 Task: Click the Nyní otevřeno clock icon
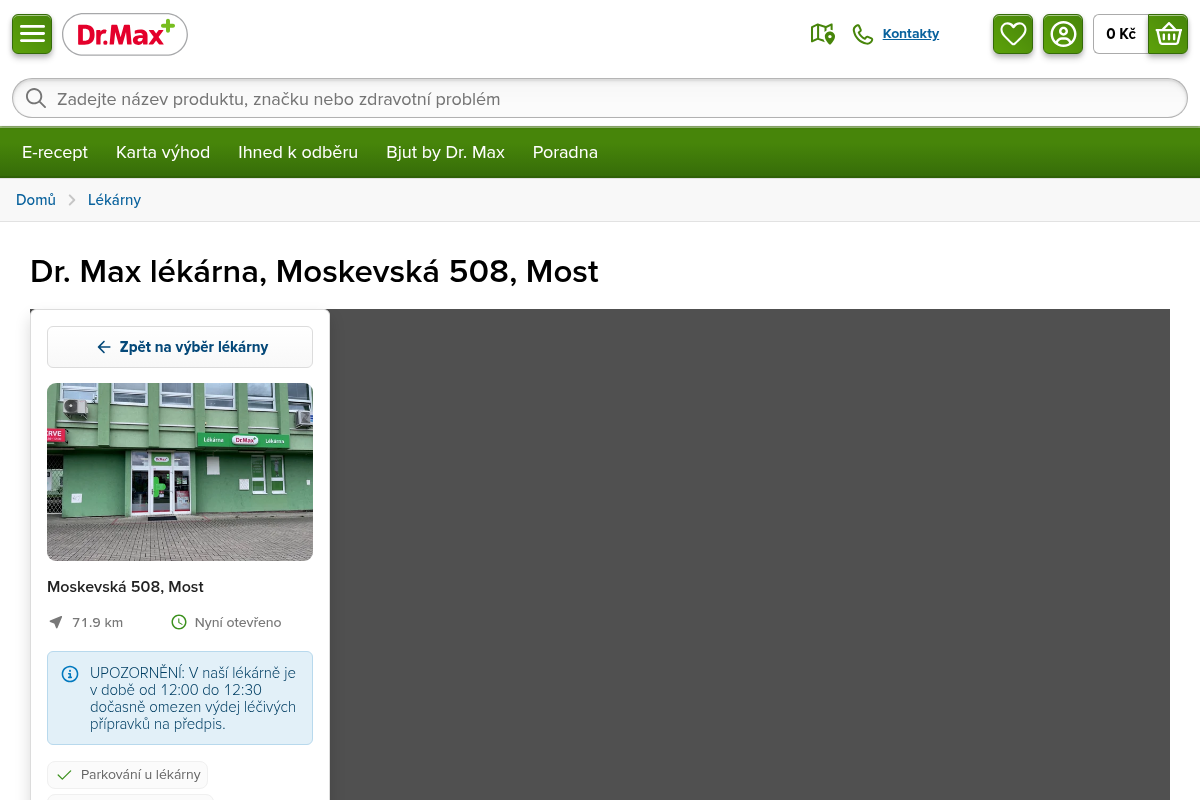point(179,622)
